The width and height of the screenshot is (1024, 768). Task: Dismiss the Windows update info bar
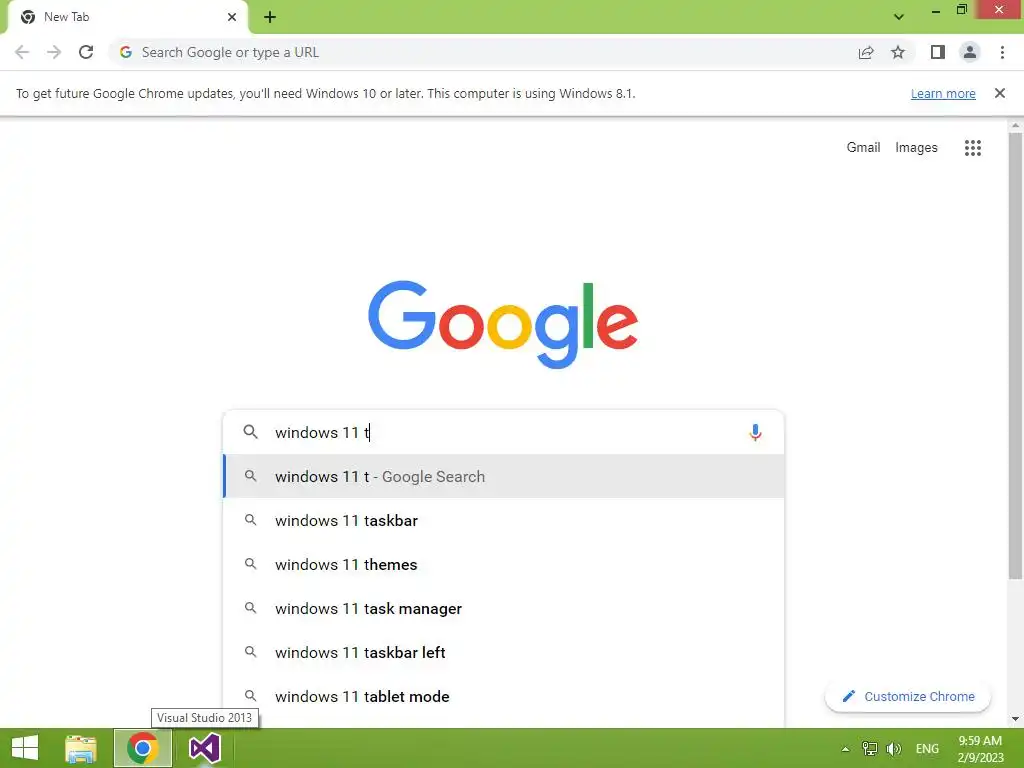(999, 93)
